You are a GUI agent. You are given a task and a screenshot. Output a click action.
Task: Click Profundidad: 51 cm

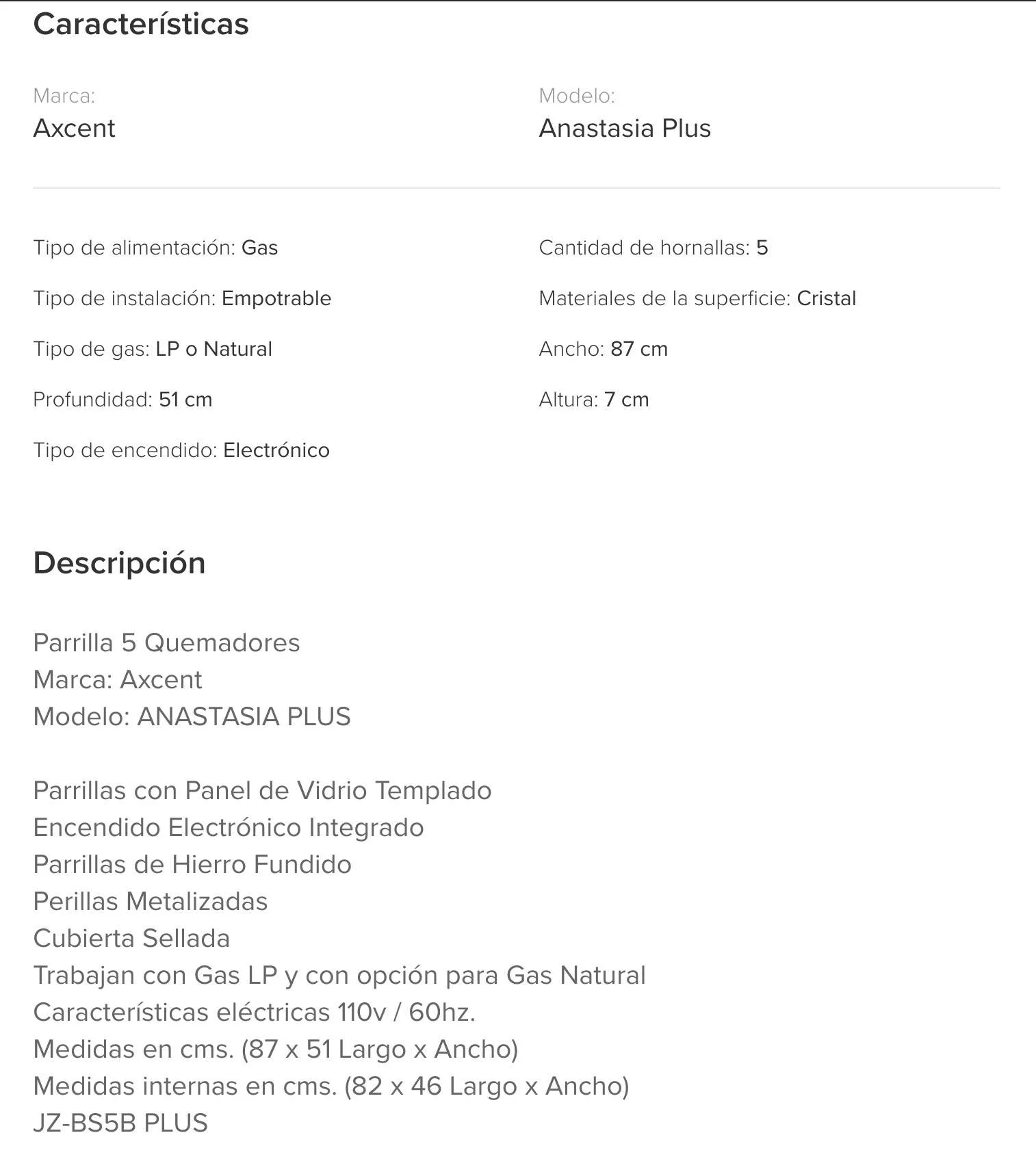[x=122, y=400]
